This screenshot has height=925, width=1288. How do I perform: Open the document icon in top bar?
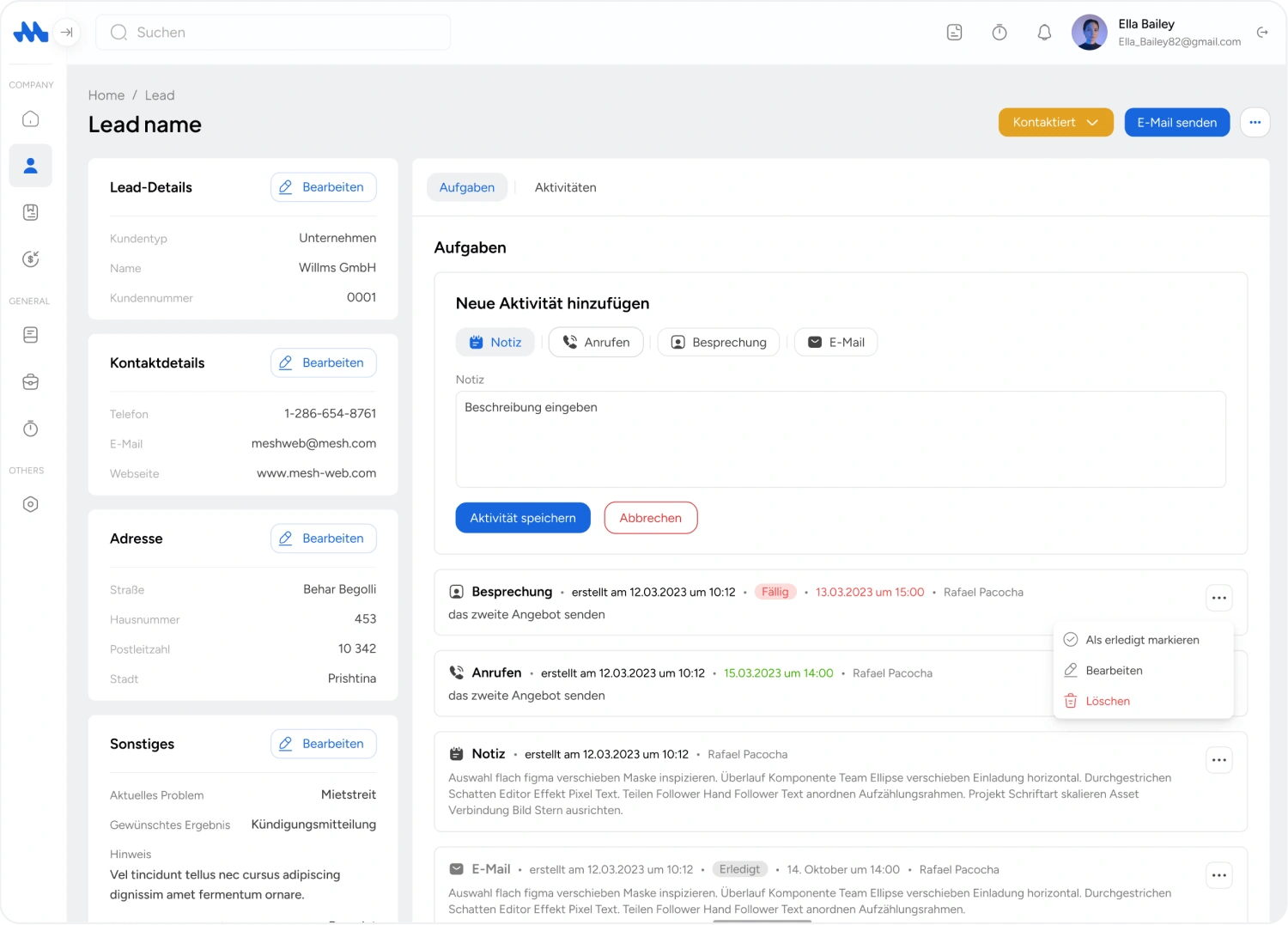coord(954,33)
